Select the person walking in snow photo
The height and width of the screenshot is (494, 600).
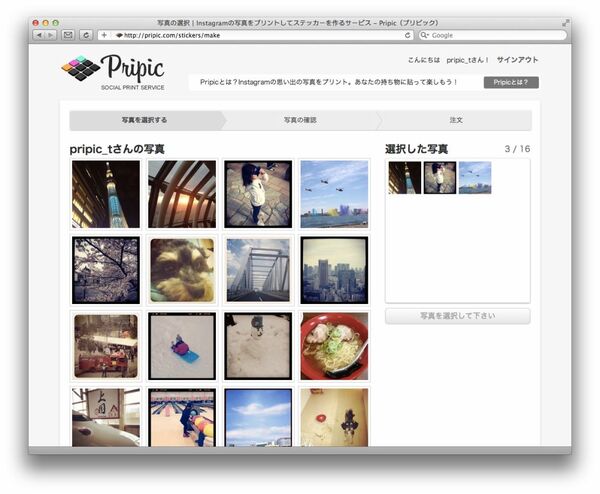(x=258, y=346)
